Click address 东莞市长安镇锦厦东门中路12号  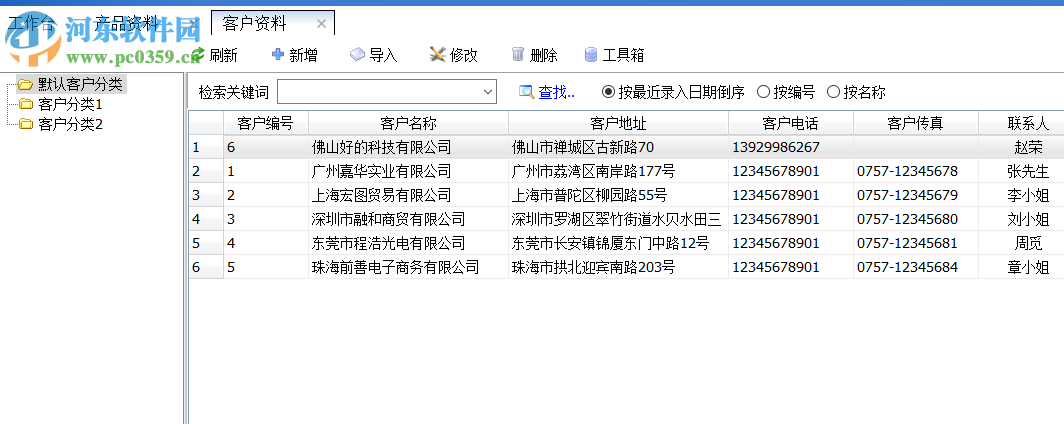(610, 243)
